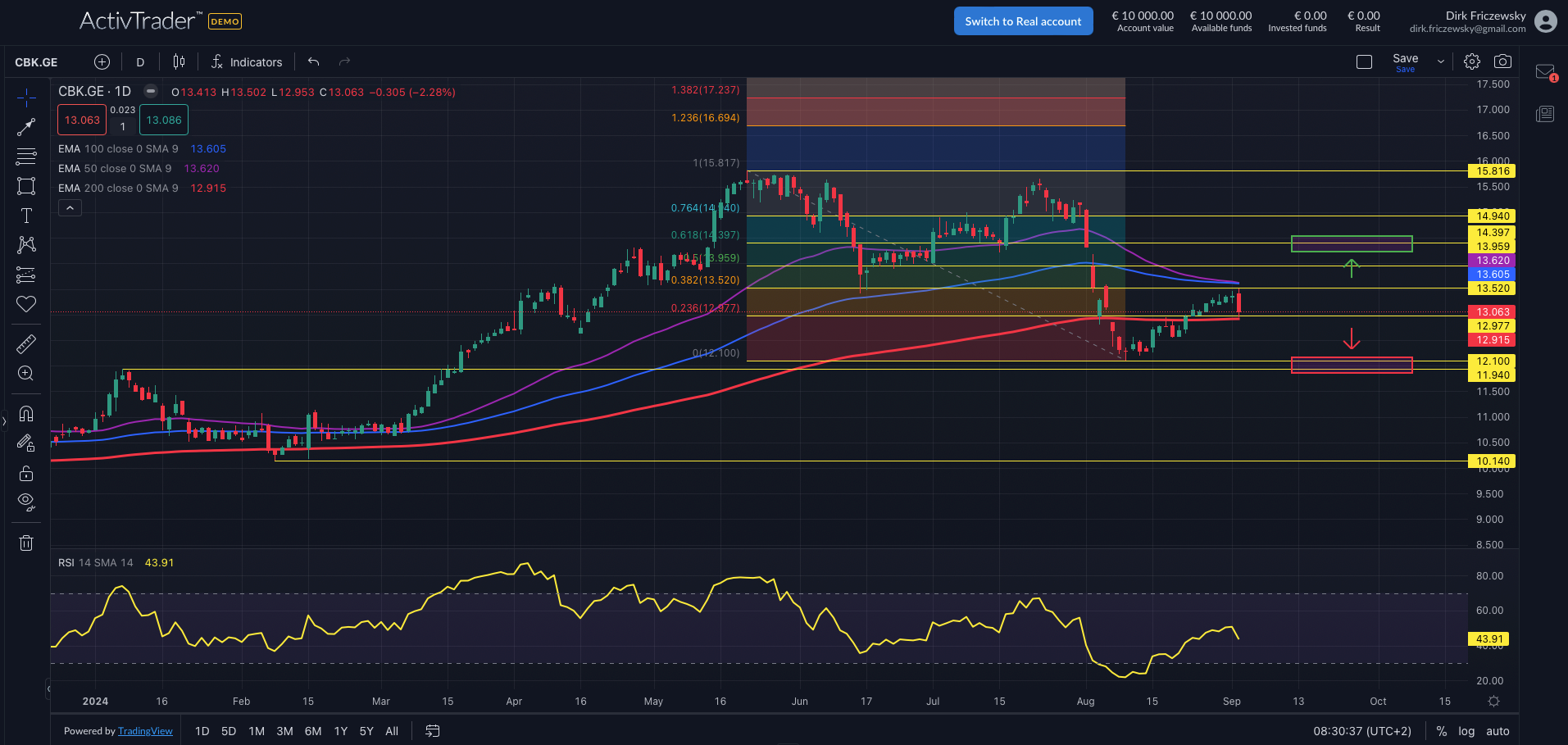Image resolution: width=1568 pixels, height=745 pixels.
Task: Select the Text annotation tool
Action: (x=26, y=216)
